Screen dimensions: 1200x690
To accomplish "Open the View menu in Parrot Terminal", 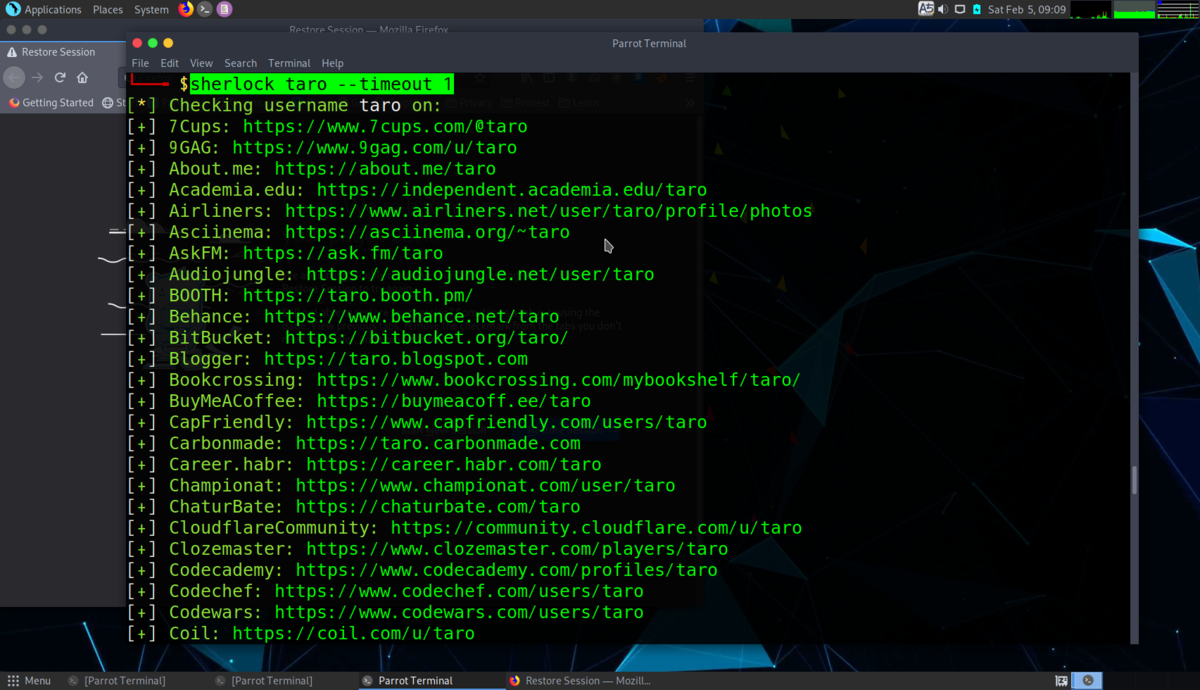I will coord(201,63).
